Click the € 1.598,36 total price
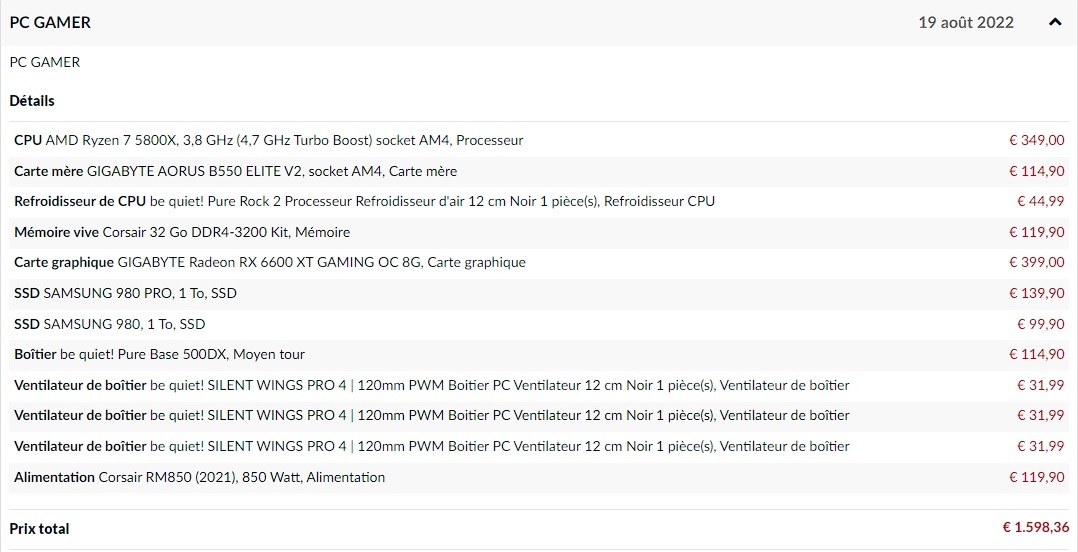The width and height of the screenshot is (1078, 552). pos(1035,528)
